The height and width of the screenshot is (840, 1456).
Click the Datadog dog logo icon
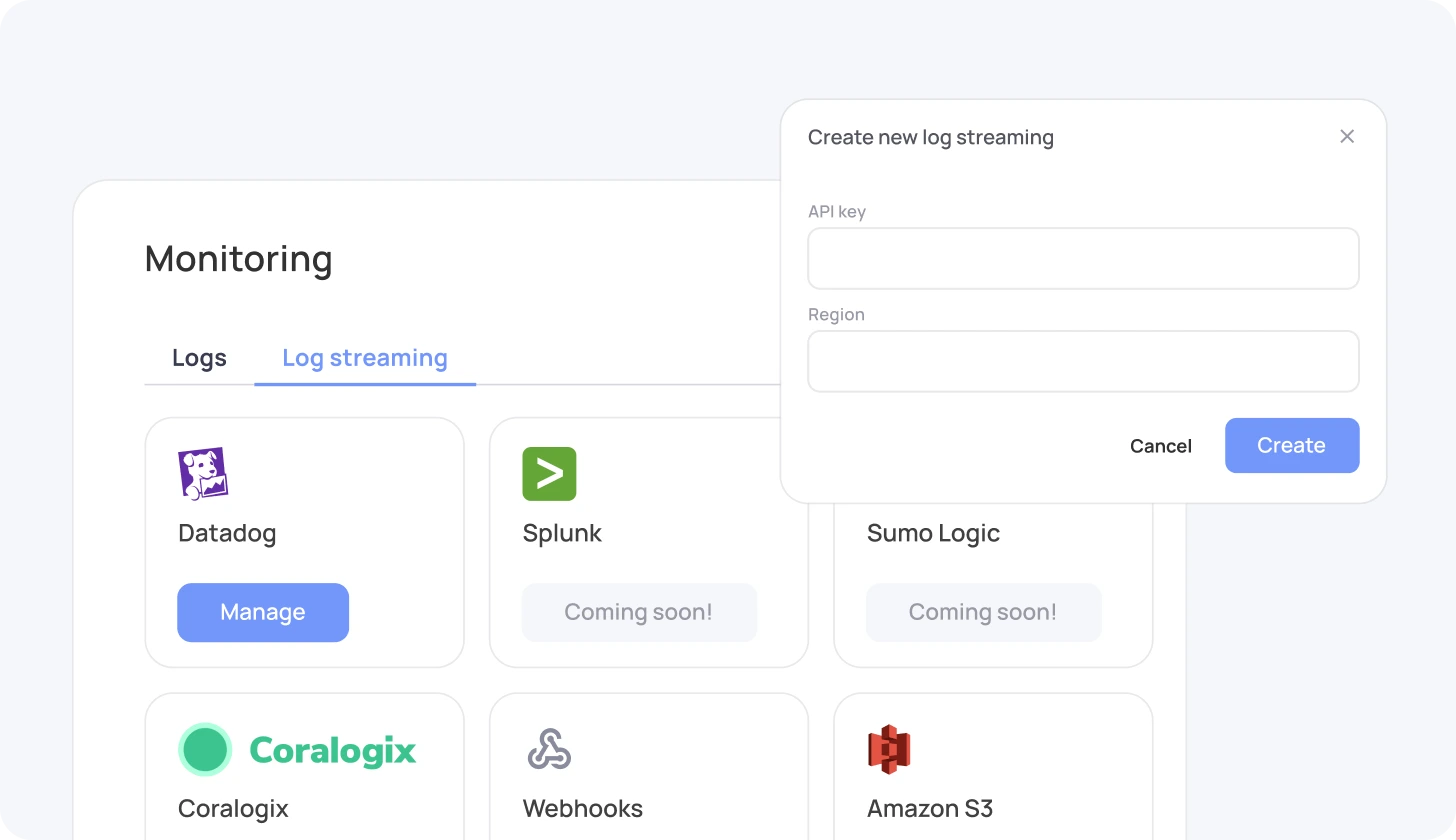coord(203,474)
